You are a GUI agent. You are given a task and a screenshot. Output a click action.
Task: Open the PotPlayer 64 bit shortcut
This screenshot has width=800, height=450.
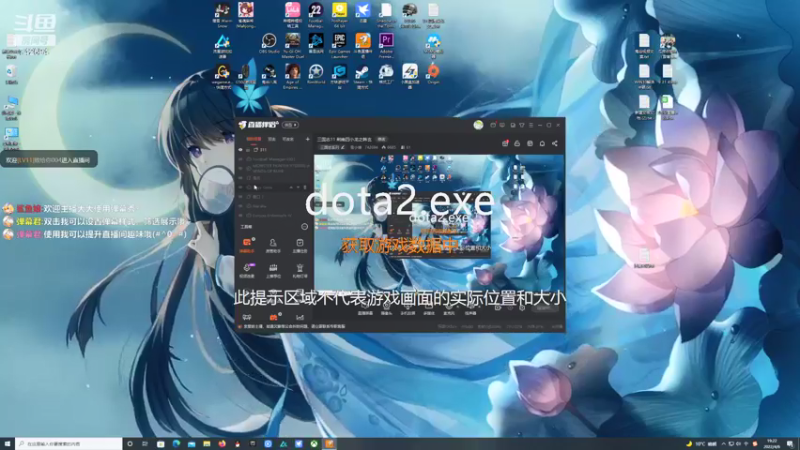pyautogui.click(x=339, y=14)
